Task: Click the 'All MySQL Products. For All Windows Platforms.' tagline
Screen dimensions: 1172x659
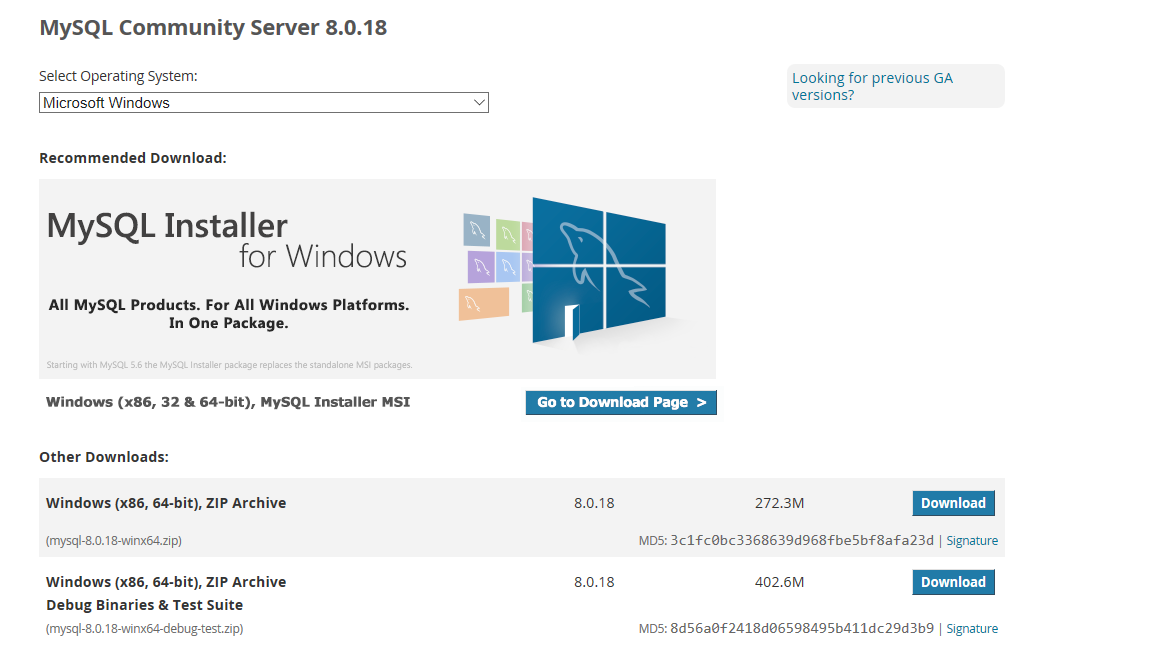Action: (229, 305)
